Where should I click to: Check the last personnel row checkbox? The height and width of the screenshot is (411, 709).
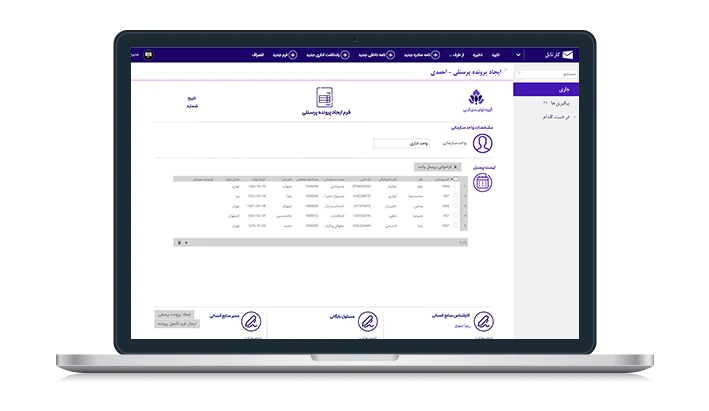[455, 225]
